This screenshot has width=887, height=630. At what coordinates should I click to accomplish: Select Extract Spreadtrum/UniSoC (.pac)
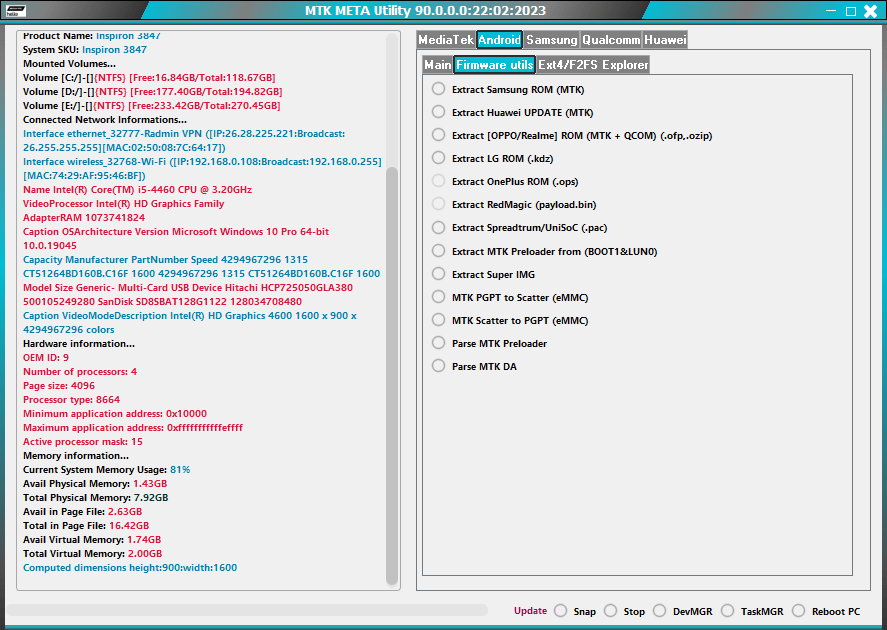(x=437, y=227)
